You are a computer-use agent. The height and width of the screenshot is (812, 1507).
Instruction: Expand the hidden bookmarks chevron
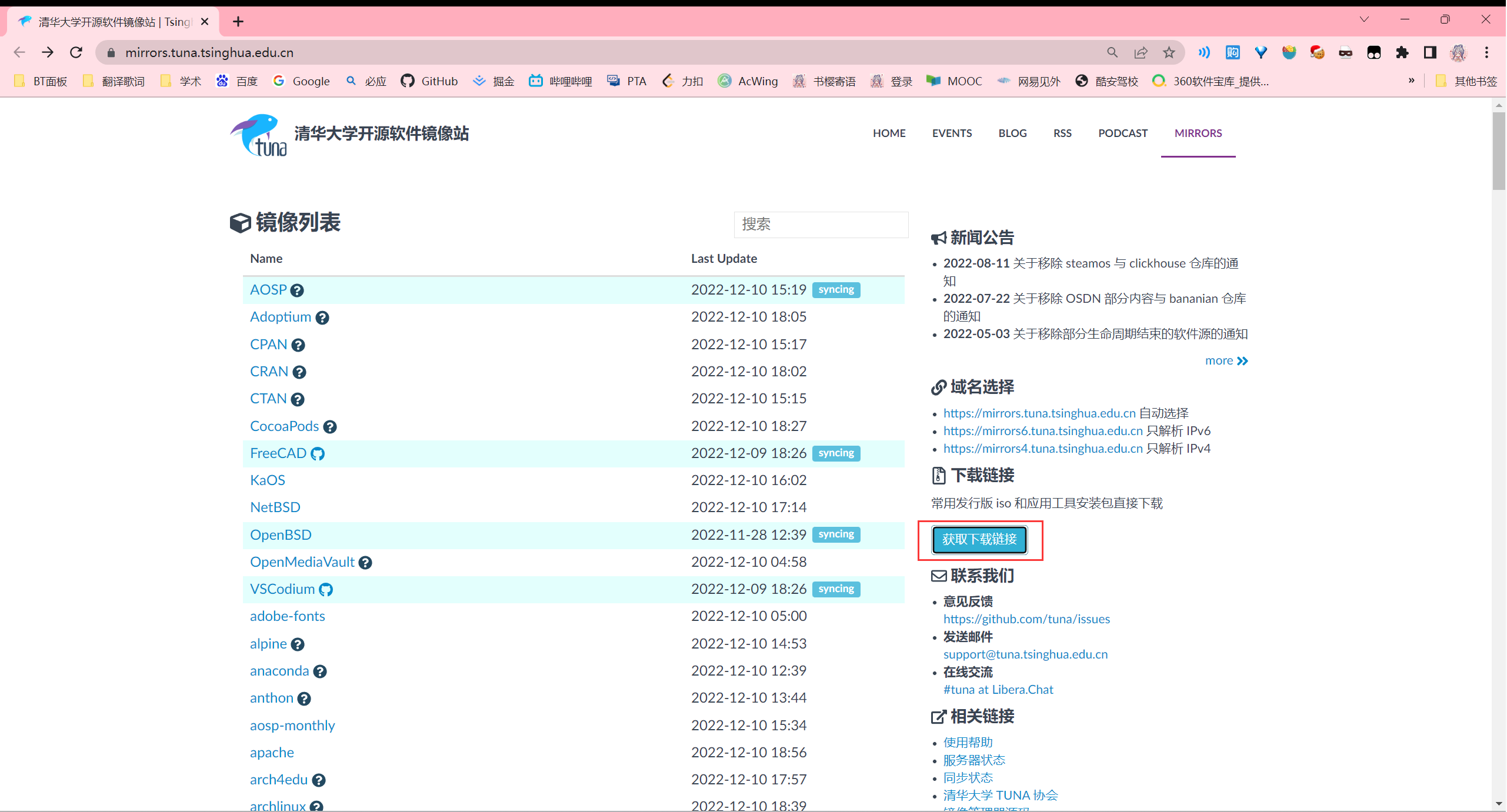tap(1411, 81)
